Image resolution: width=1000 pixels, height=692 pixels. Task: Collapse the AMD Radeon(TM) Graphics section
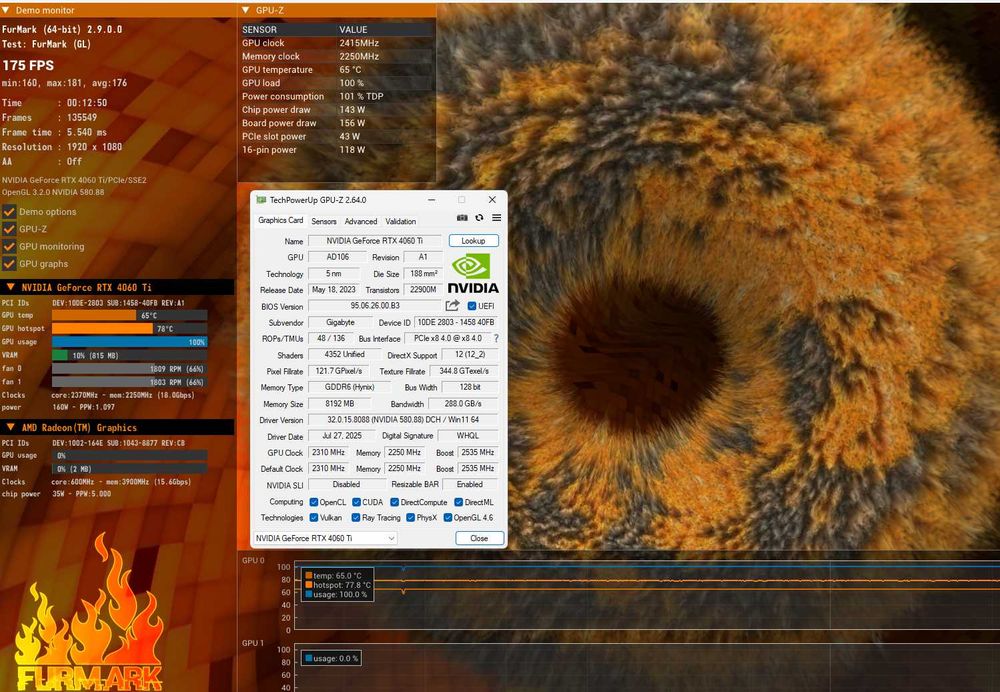point(11,427)
